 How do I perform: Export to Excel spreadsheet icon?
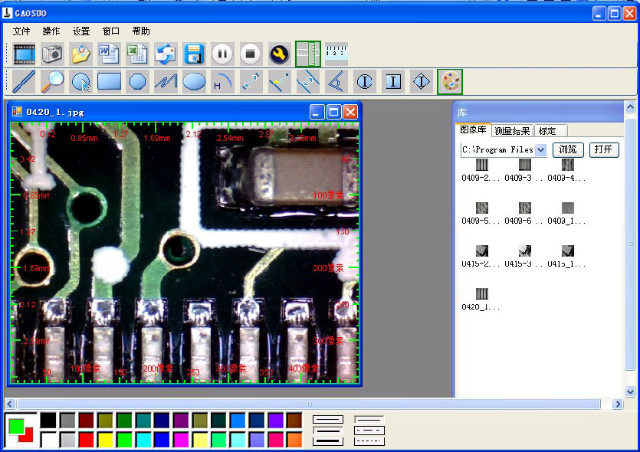tap(137, 54)
